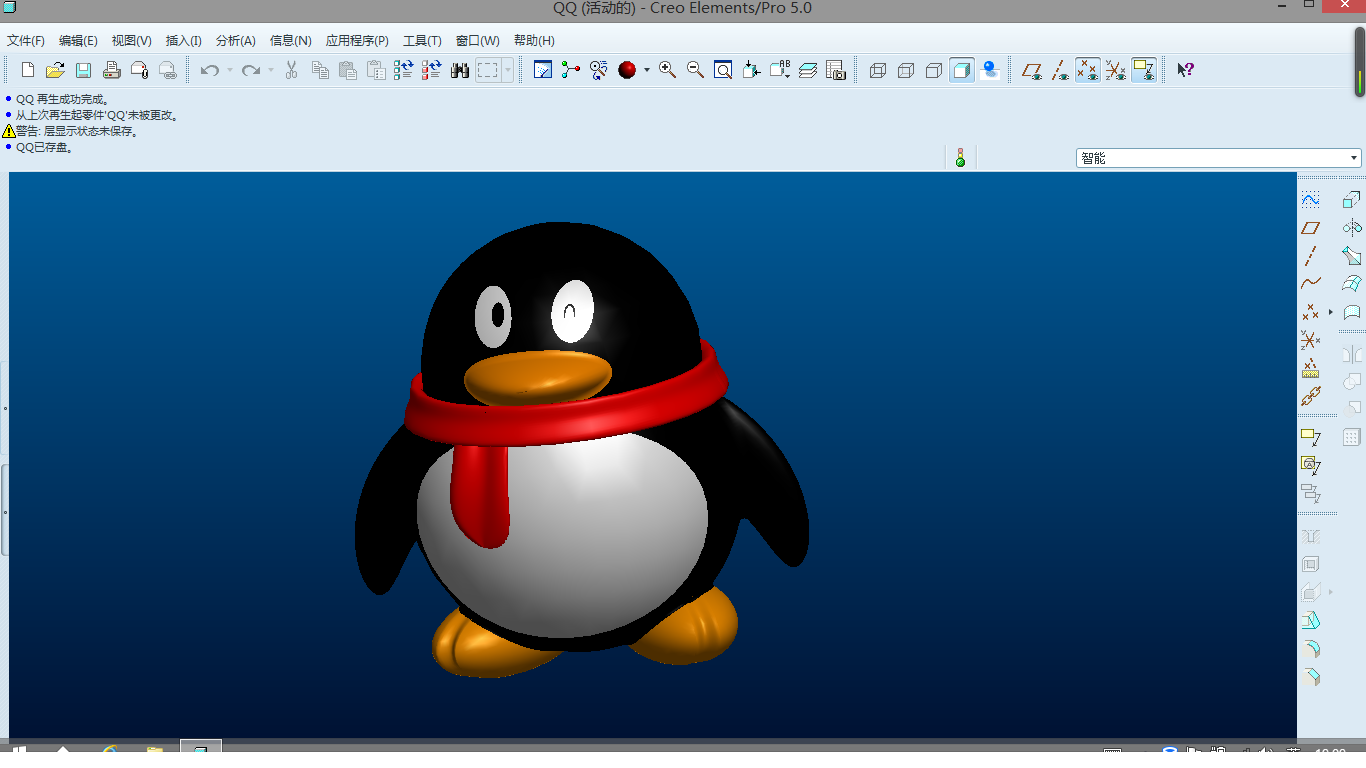
Task: Select the Revolve tool
Action: tap(1352, 228)
